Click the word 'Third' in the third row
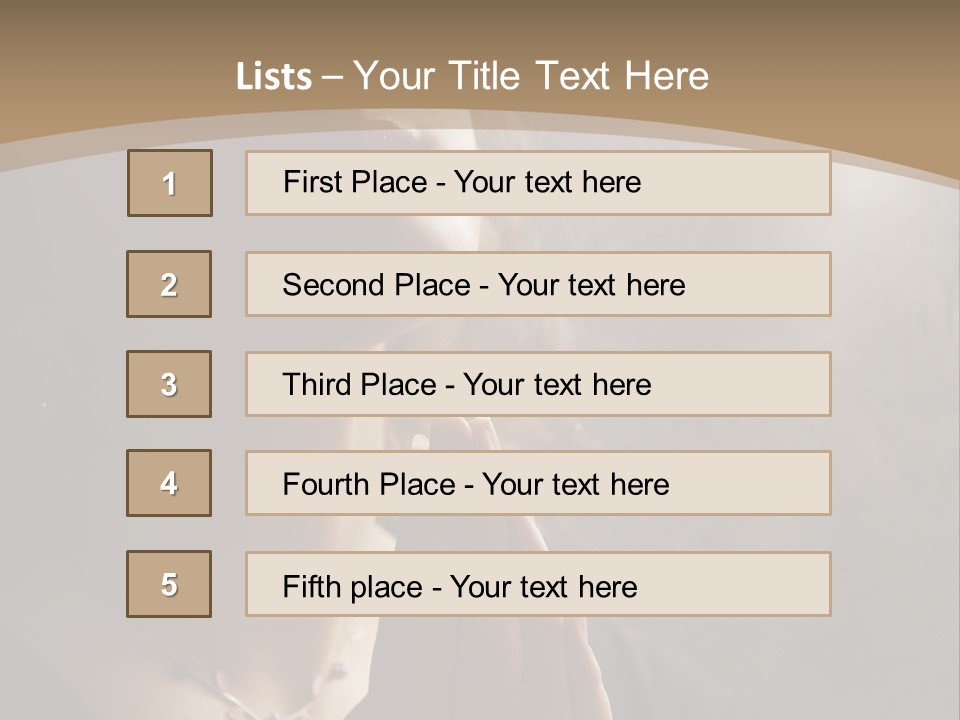Image resolution: width=960 pixels, height=720 pixels. [x=317, y=384]
